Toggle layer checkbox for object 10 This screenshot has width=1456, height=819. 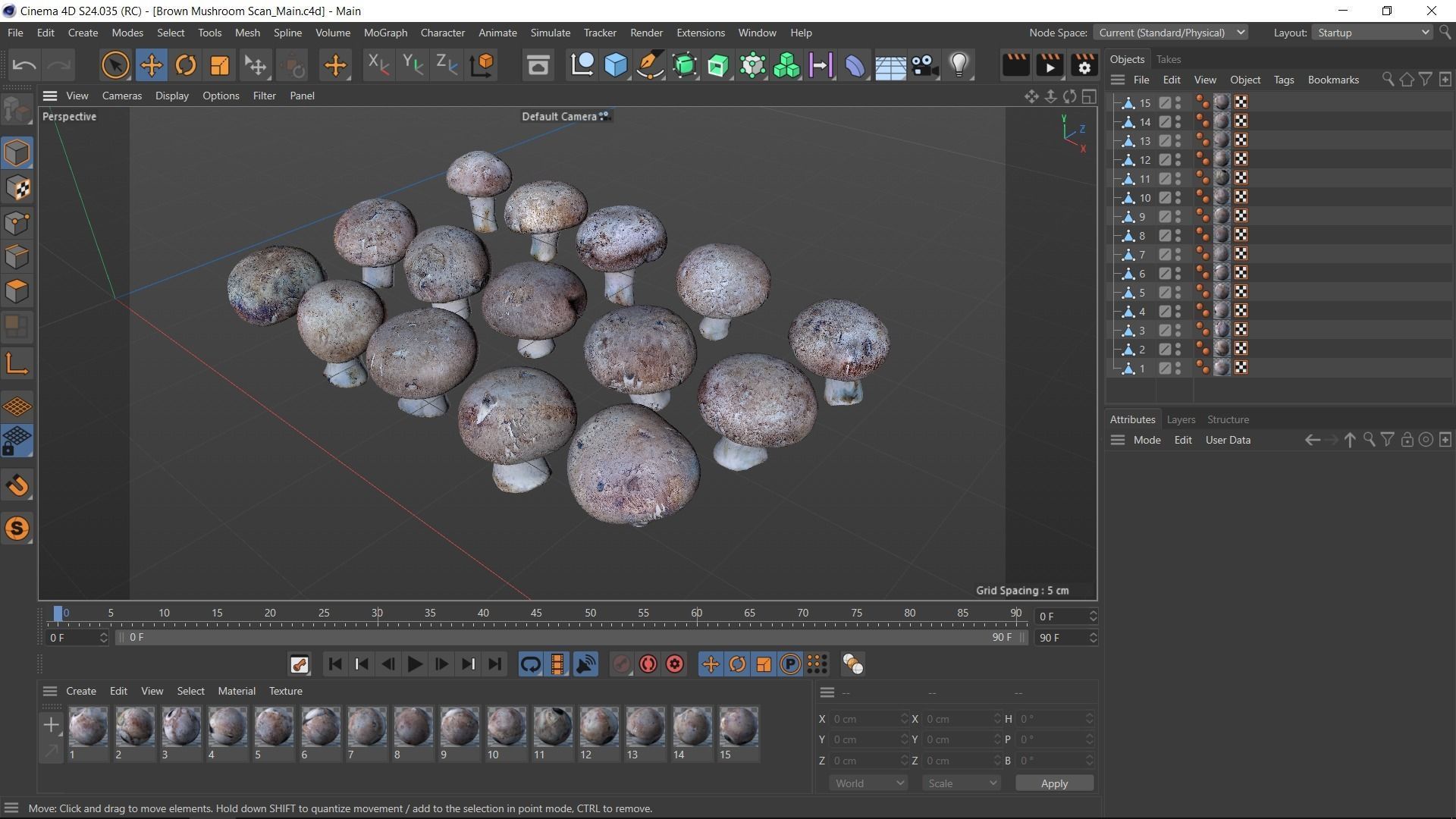pos(1164,198)
